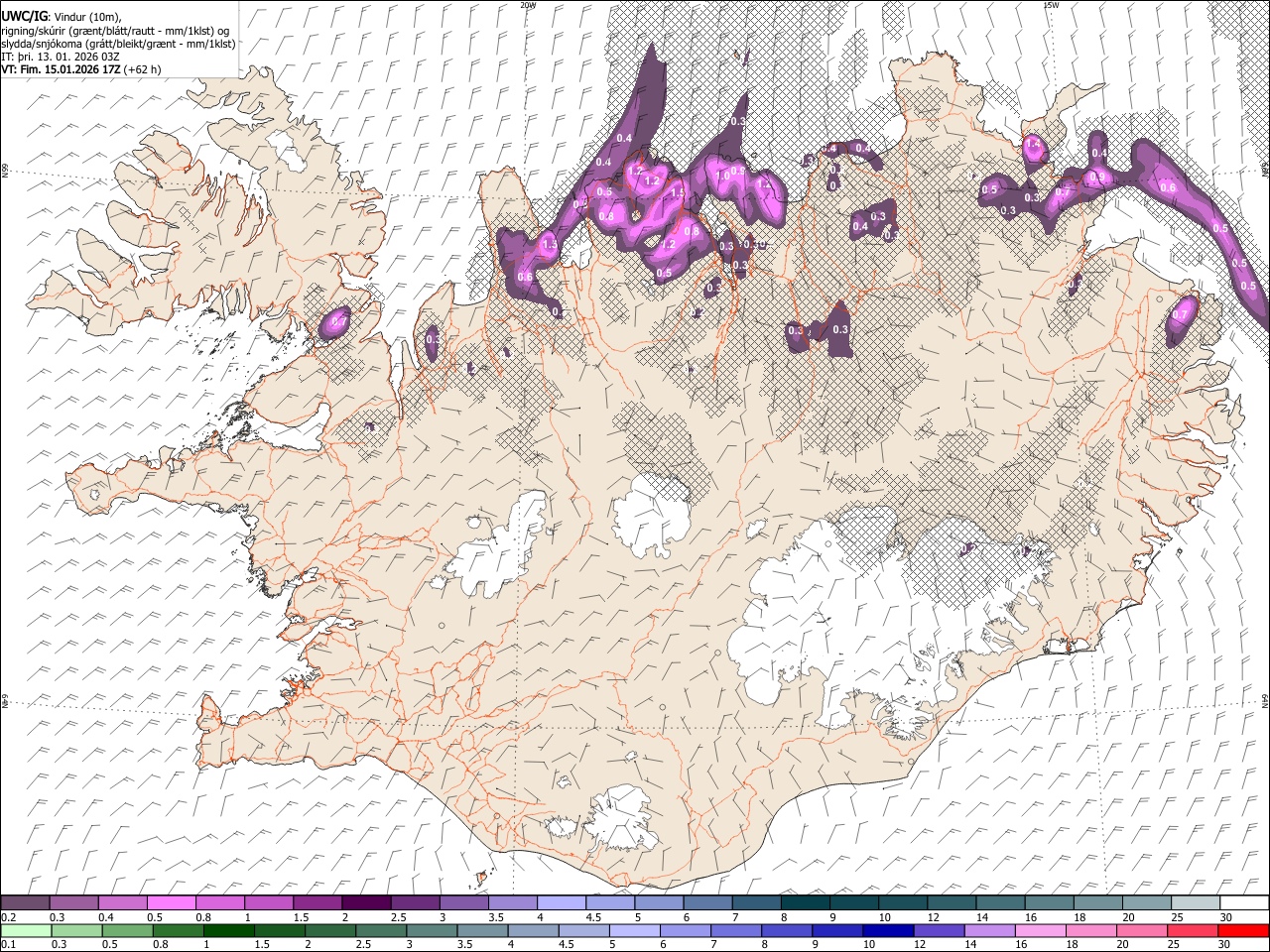The width and height of the screenshot is (1270, 952).
Task: Click the '0.2' label under the upper legend row
Action: 8,917
